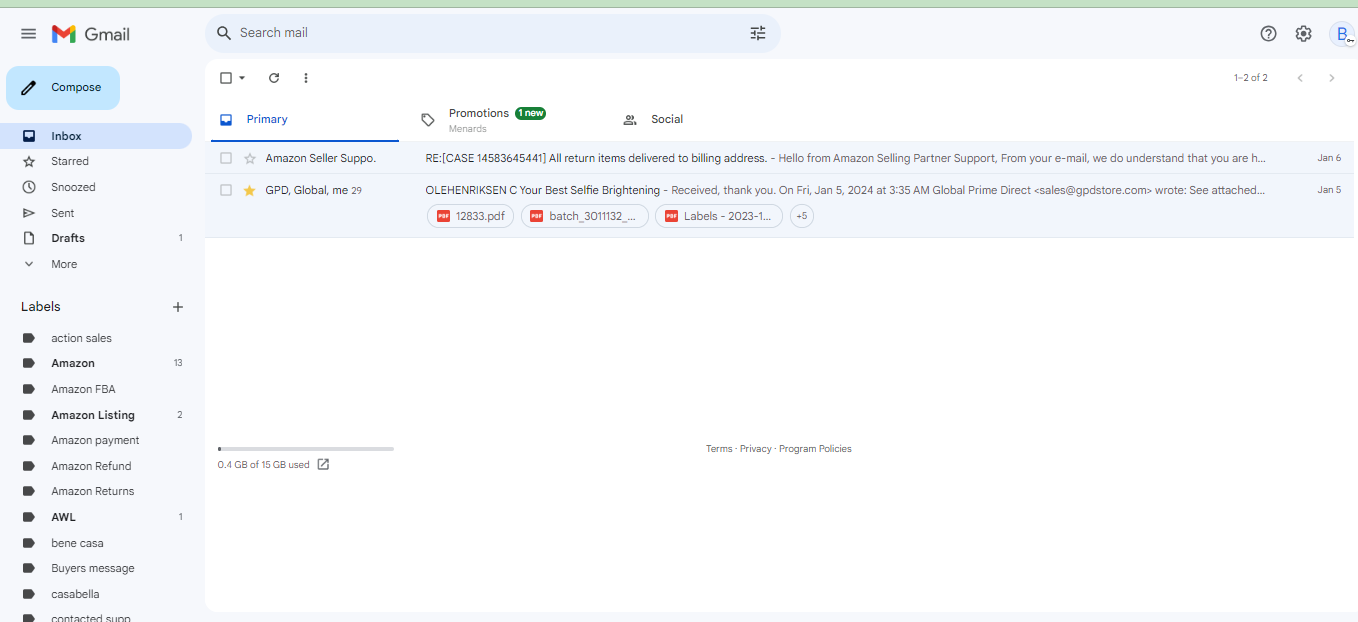Viewport: 1358px width, 622px height.
Task: Click the search magnifier icon
Action: click(x=224, y=33)
